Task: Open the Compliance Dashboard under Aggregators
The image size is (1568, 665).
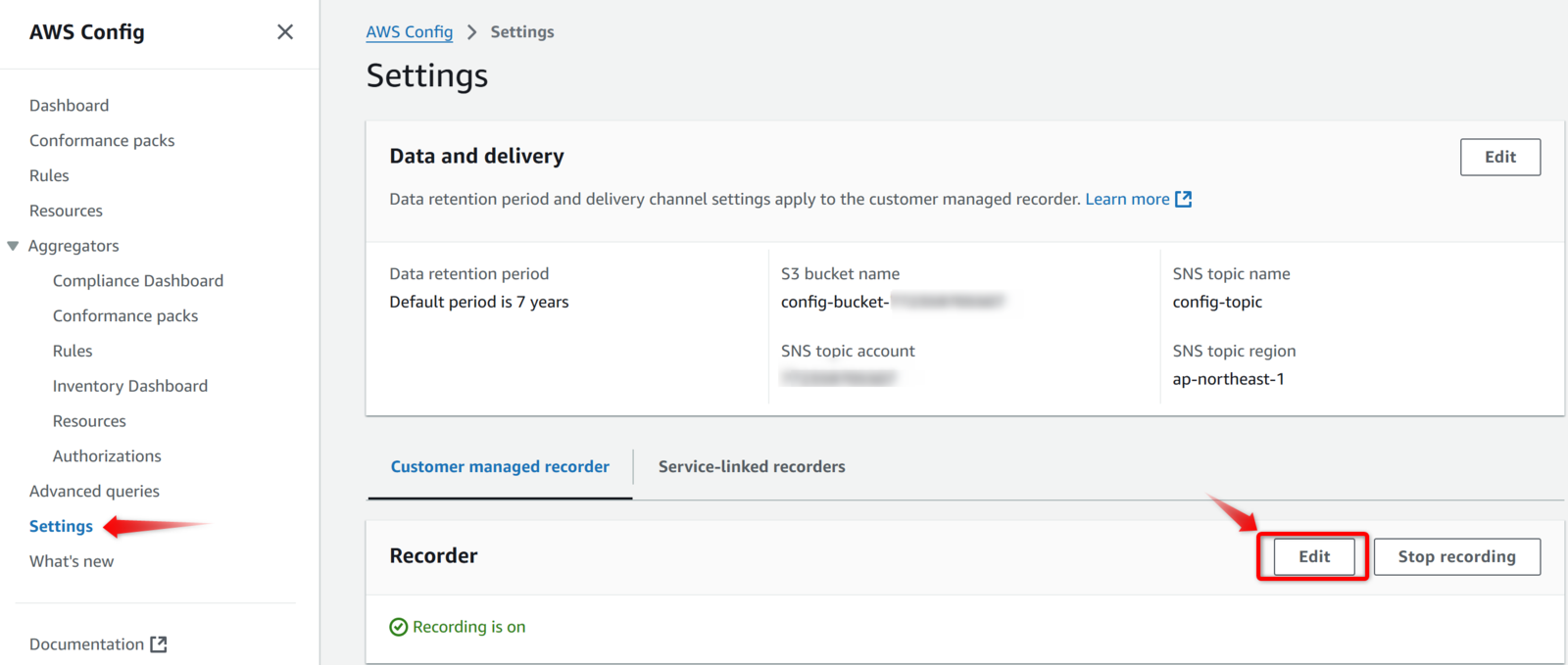Action: pyautogui.click(x=138, y=280)
